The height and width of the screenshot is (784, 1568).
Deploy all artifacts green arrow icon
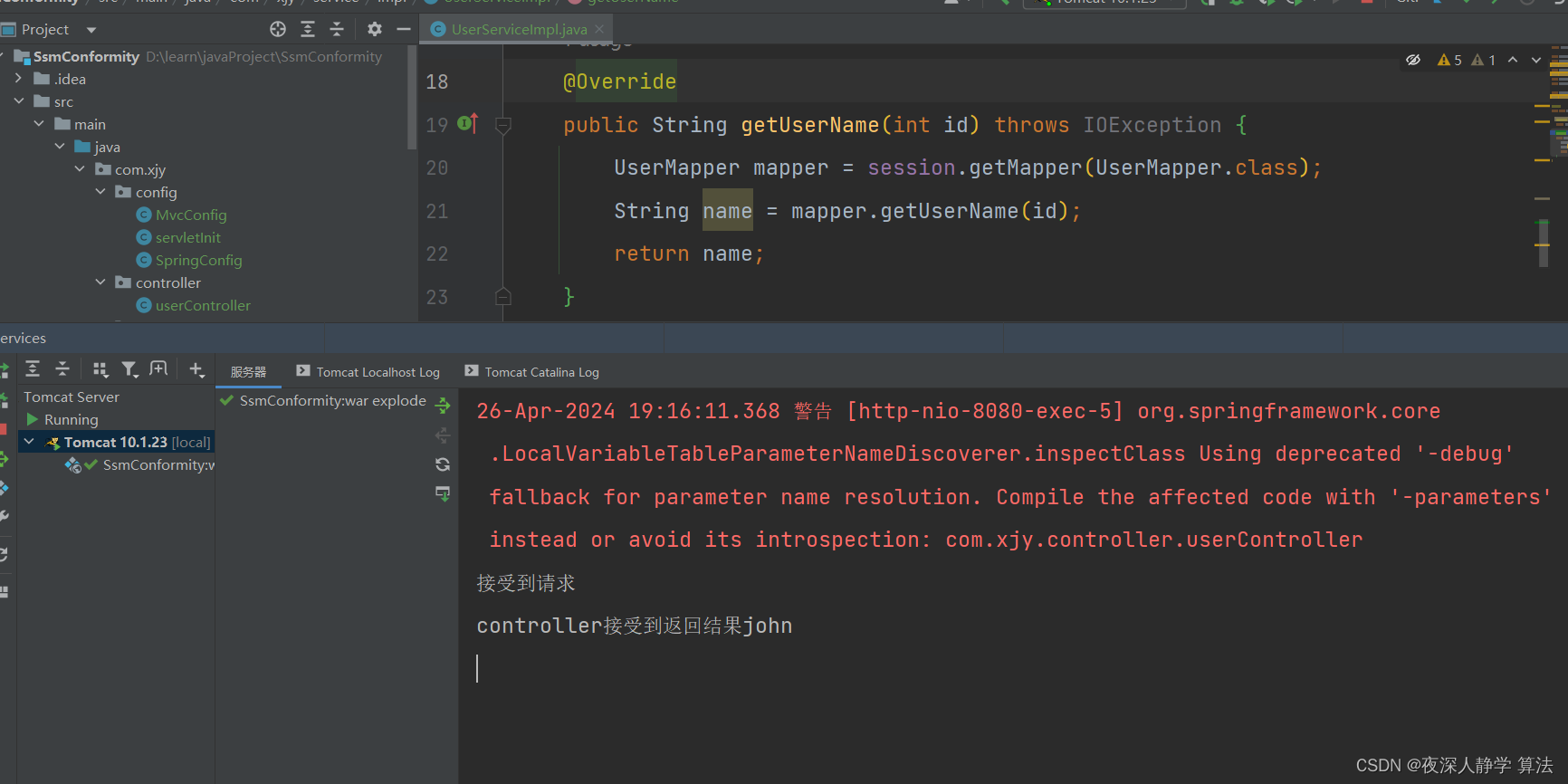click(x=443, y=405)
